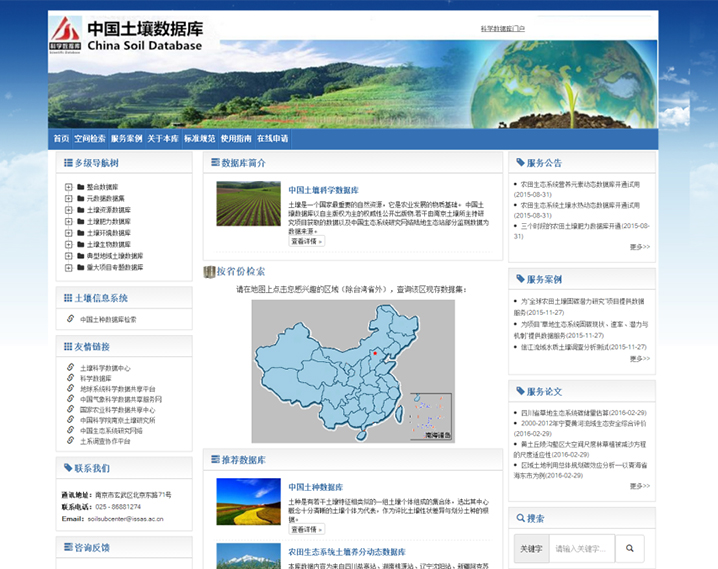Click the book icon beside 按省份检索
The height and width of the screenshot is (569, 718).
(x=209, y=272)
